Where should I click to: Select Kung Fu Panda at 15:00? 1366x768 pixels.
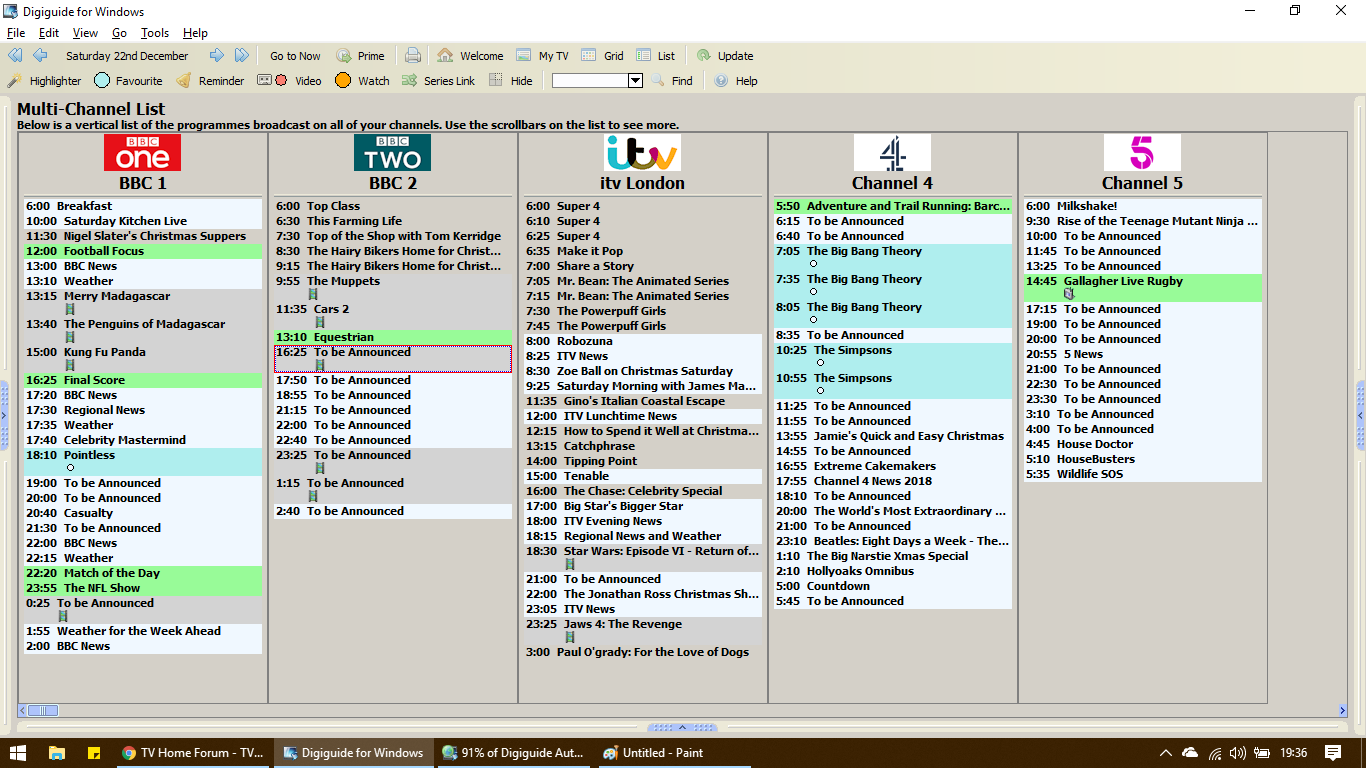143,358
